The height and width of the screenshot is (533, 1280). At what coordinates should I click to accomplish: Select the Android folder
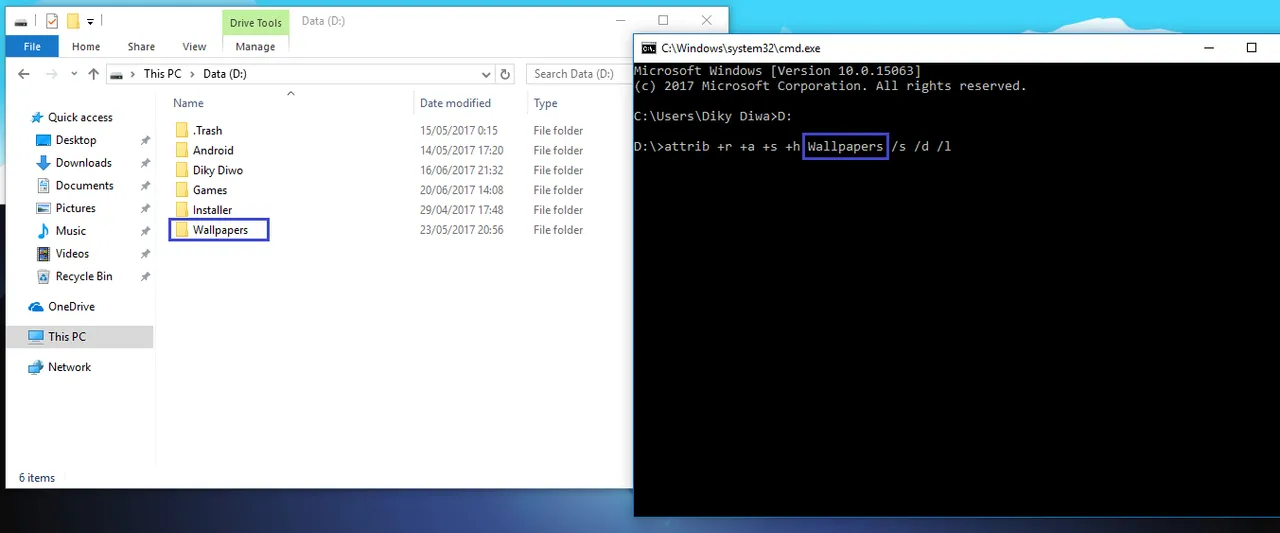click(213, 150)
